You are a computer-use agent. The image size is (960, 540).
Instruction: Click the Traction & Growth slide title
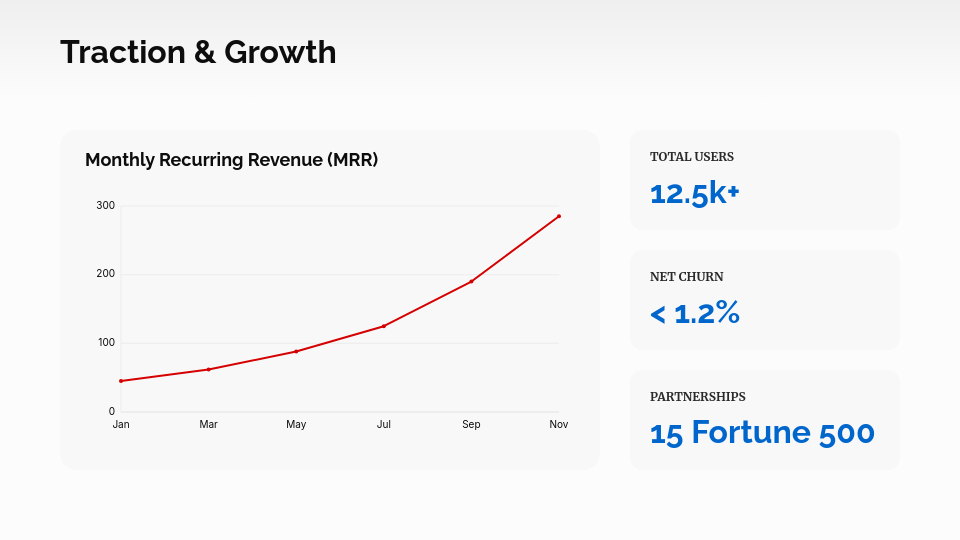pyautogui.click(x=198, y=52)
